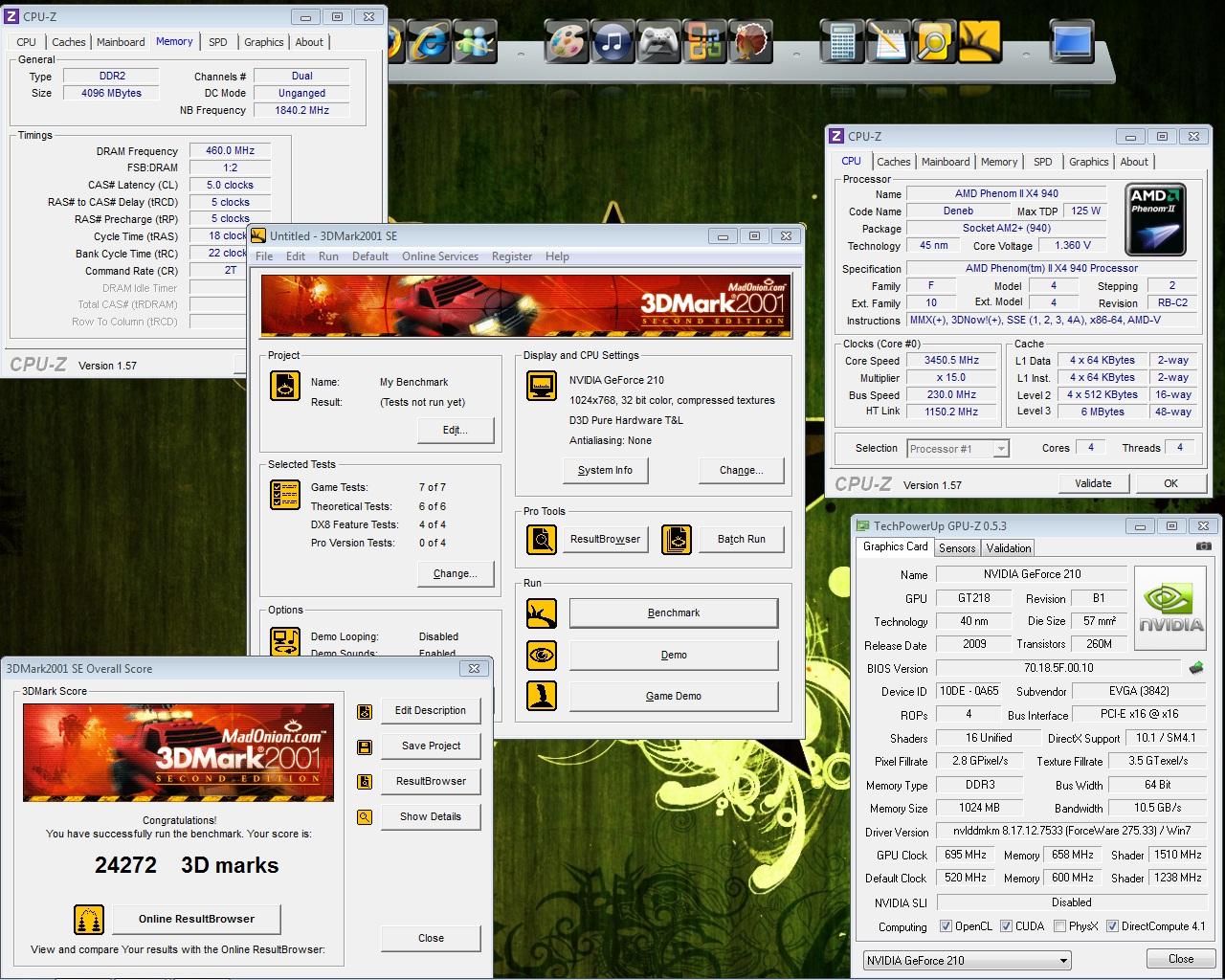This screenshot has width=1225, height=980.
Task: Click the Show Details button in the score window
Action: [431, 816]
